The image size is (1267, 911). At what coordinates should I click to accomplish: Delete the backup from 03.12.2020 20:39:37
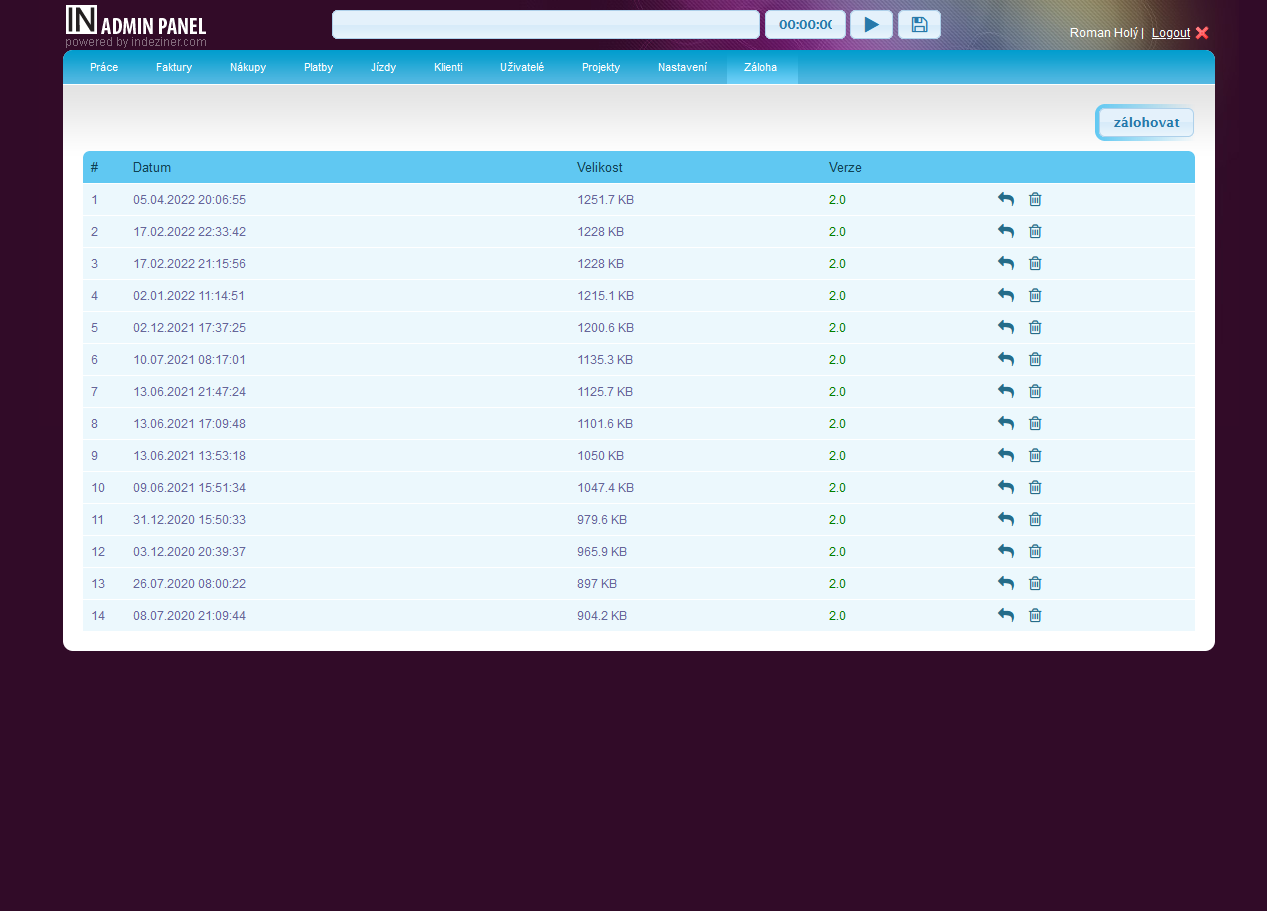[x=1035, y=551]
